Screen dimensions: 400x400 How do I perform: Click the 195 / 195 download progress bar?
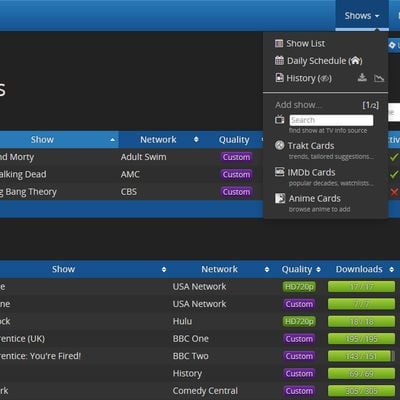coord(361,339)
